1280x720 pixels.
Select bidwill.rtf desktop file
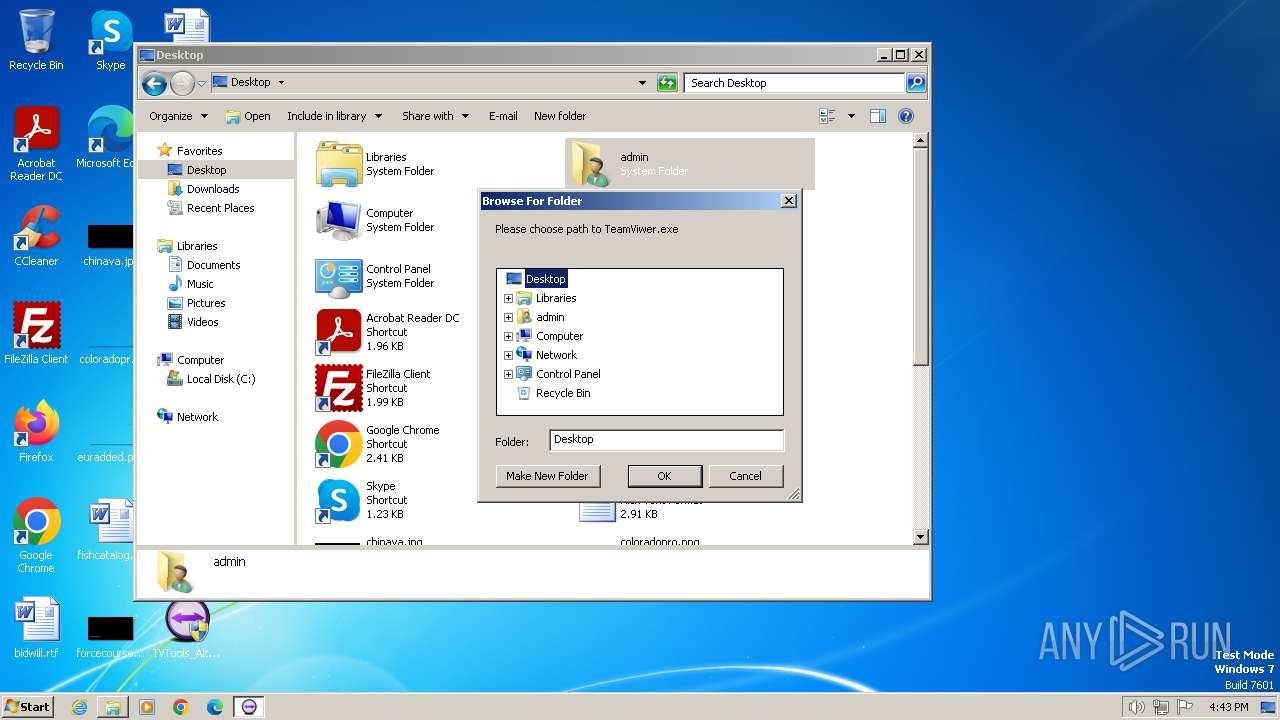click(x=36, y=629)
